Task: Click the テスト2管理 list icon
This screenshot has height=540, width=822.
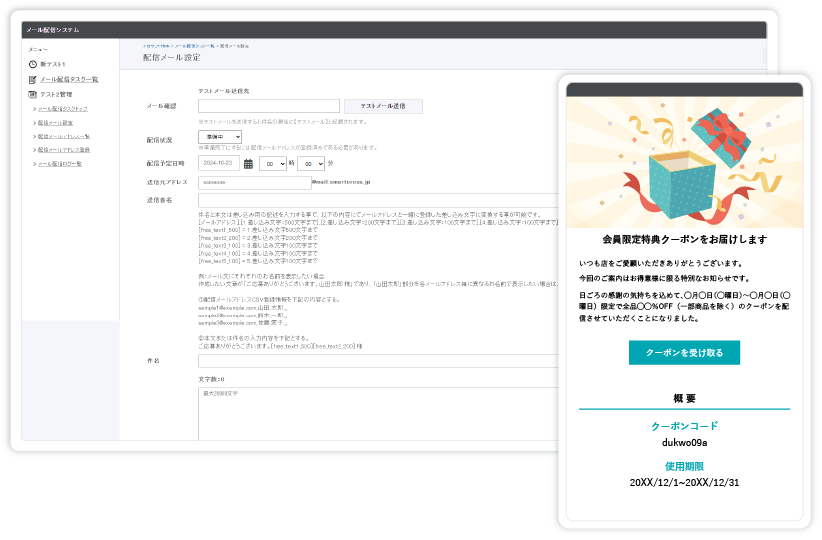Action: [32, 94]
